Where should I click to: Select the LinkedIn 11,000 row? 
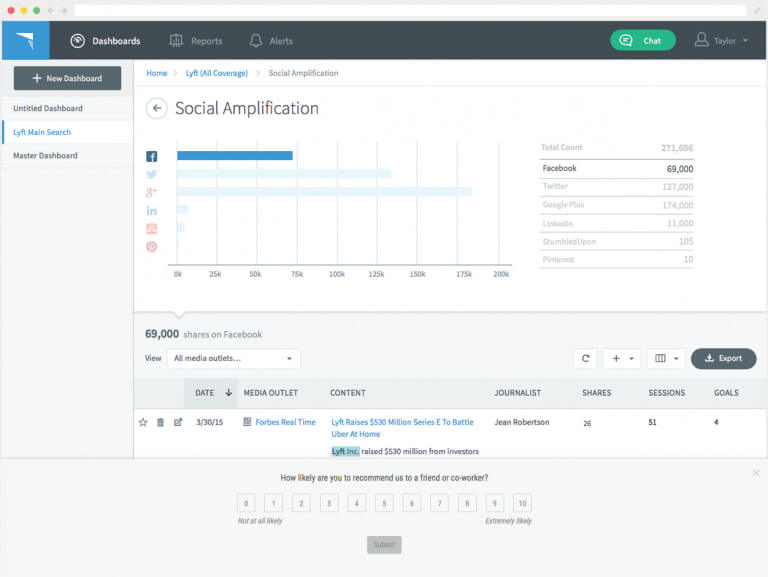[617, 223]
